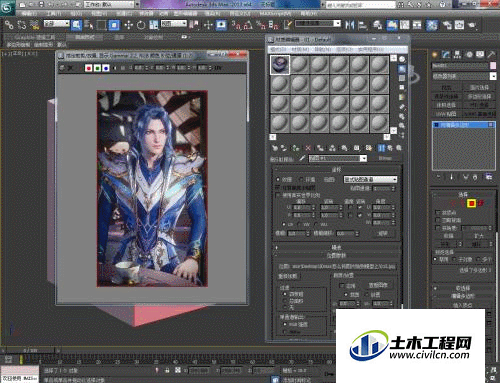Click the Render Production teapot icon
The height and width of the screenshot is (383, 500).
(x=472, y=25)
